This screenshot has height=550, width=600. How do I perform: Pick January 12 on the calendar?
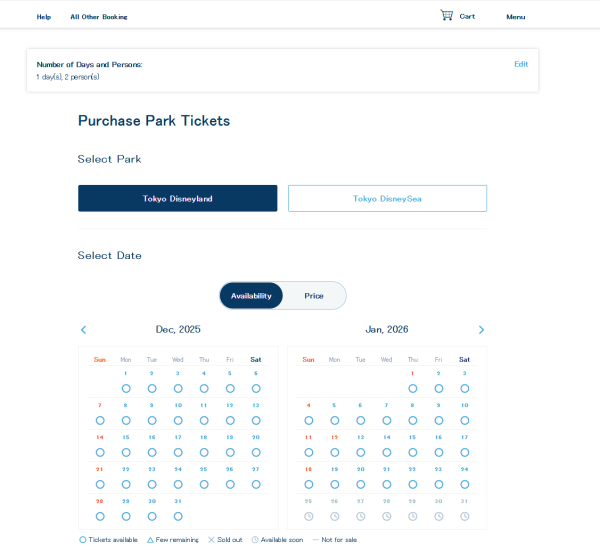coord(334,452)
